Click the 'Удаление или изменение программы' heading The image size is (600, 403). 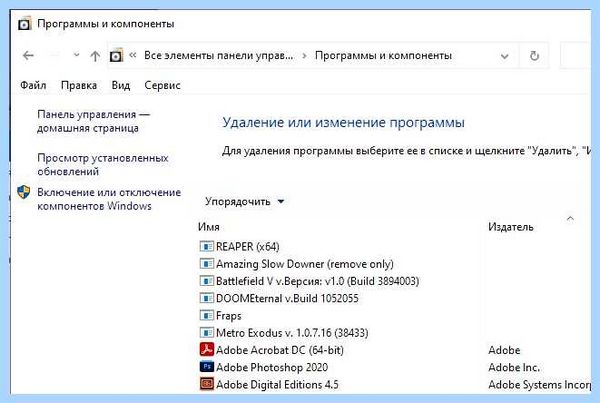pos(344,122)
